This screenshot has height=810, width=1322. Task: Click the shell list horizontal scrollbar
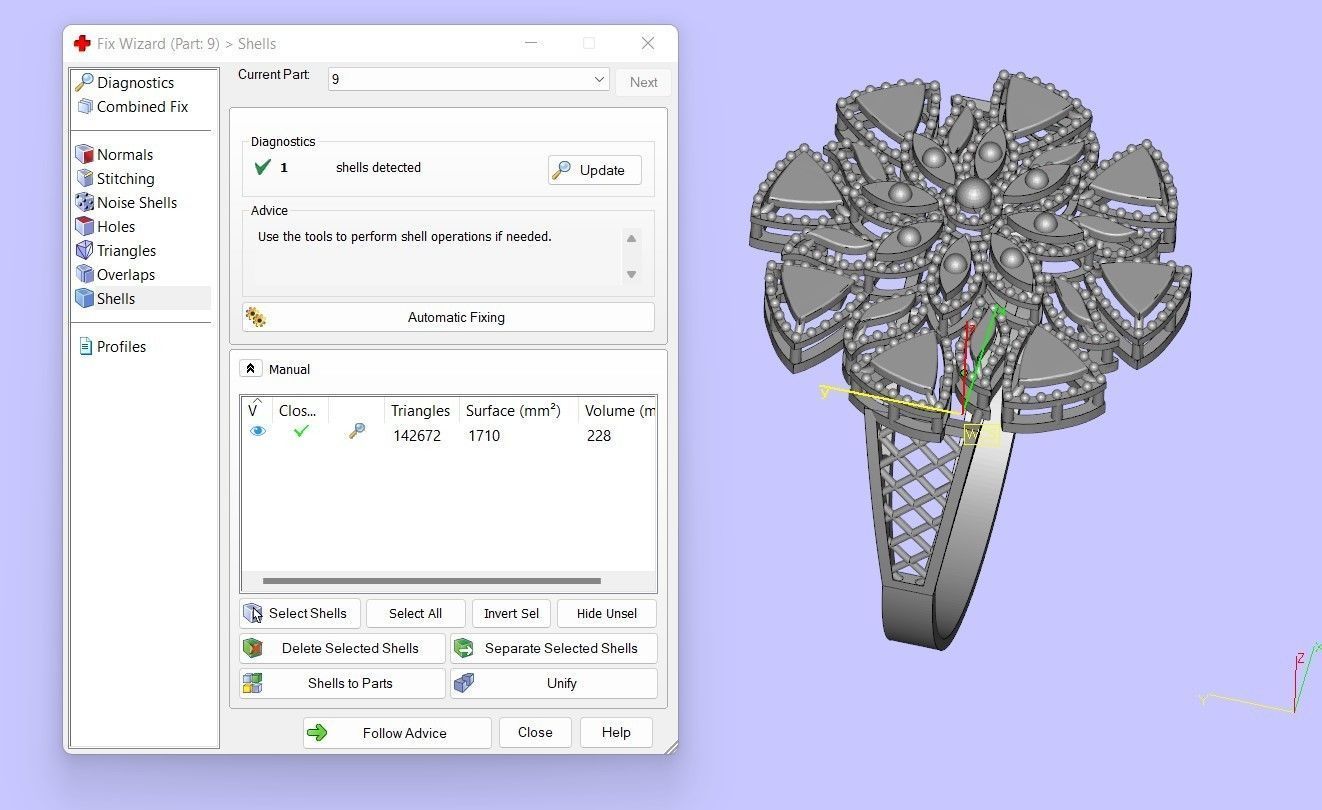click(432, 581)
